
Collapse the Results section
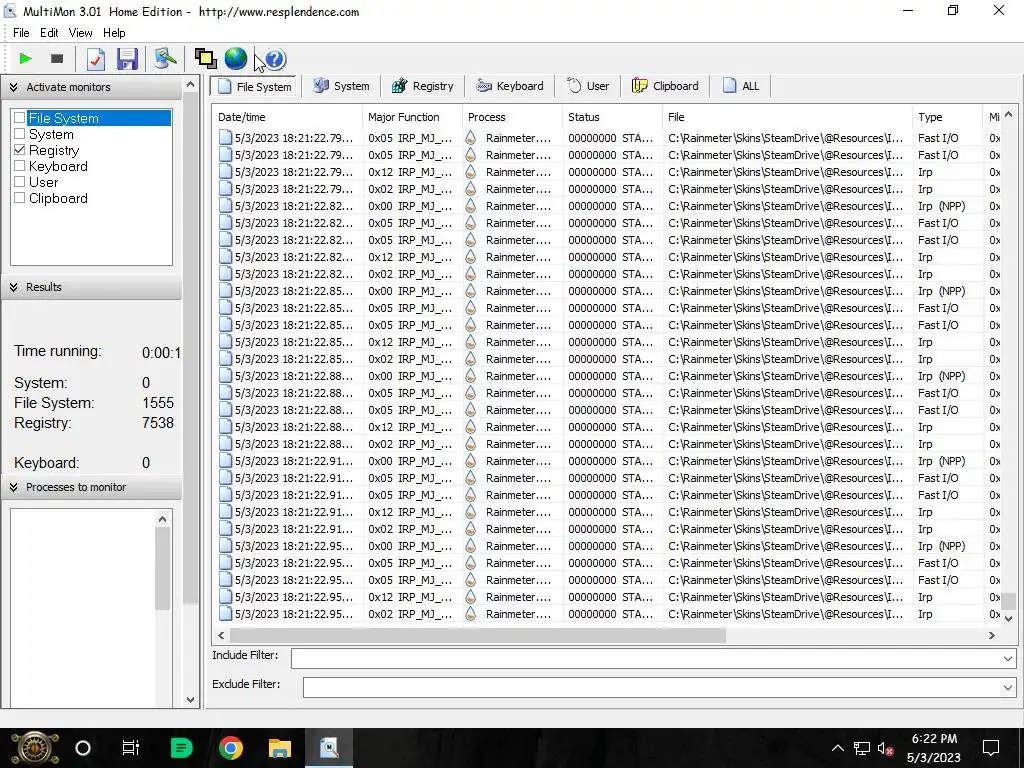[14, 287]
